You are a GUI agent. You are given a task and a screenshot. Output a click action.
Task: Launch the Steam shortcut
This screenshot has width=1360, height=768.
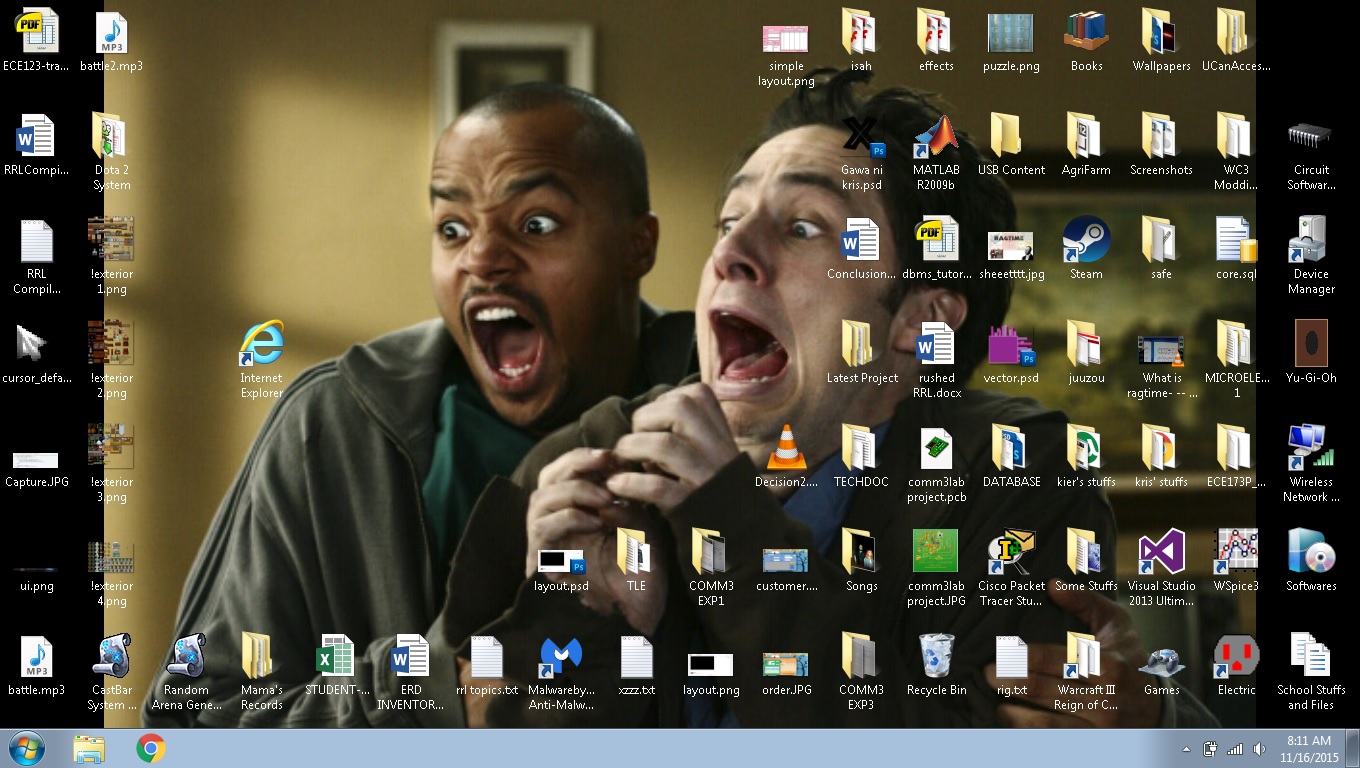click(x=1086, y=241)
